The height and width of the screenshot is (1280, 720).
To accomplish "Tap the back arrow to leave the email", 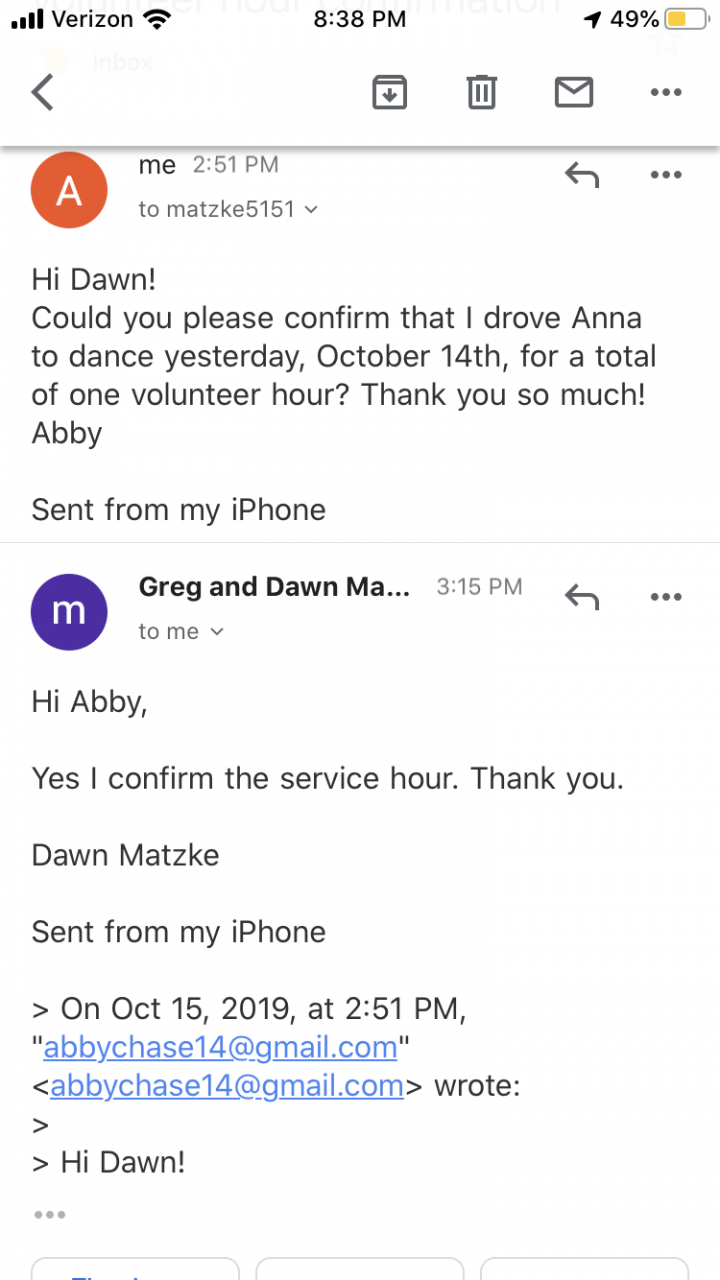I will (x=42, y=92).
